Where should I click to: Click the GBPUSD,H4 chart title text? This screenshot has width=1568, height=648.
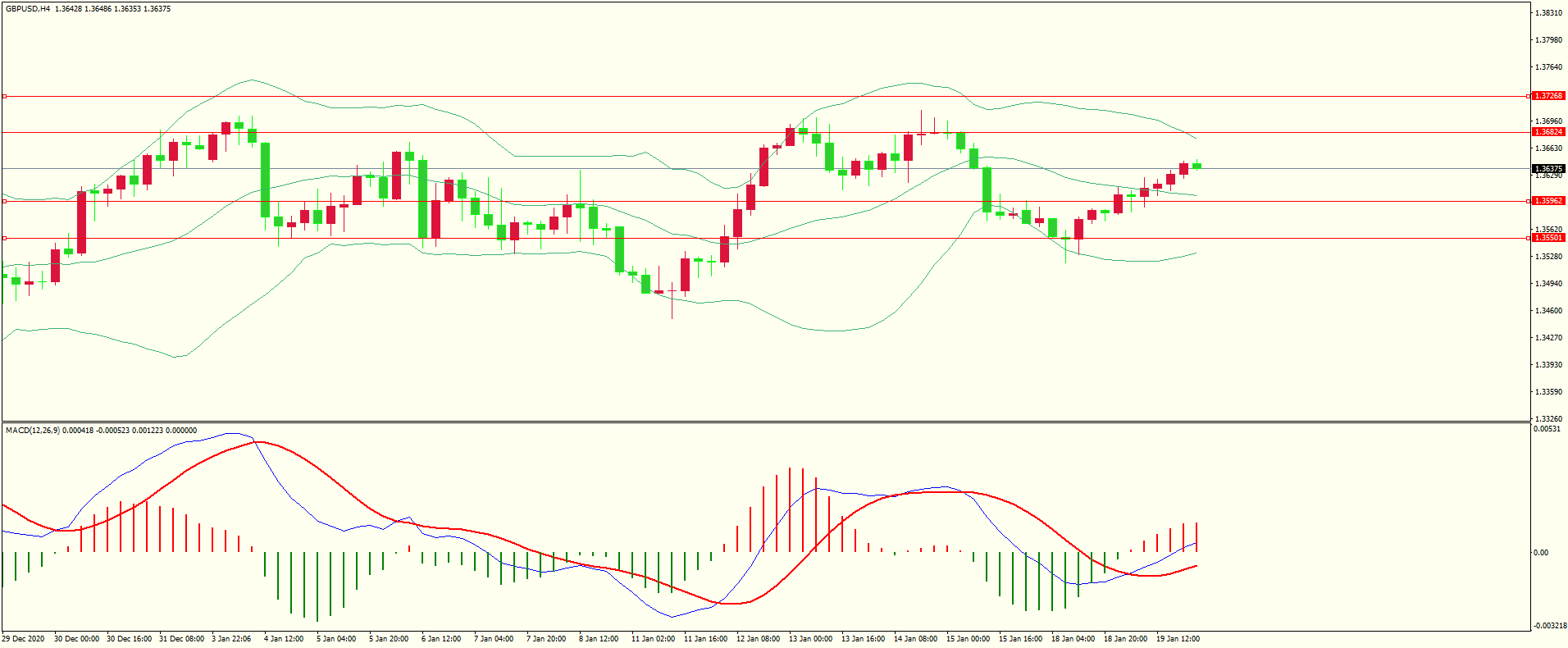click(x=27, y=9)
